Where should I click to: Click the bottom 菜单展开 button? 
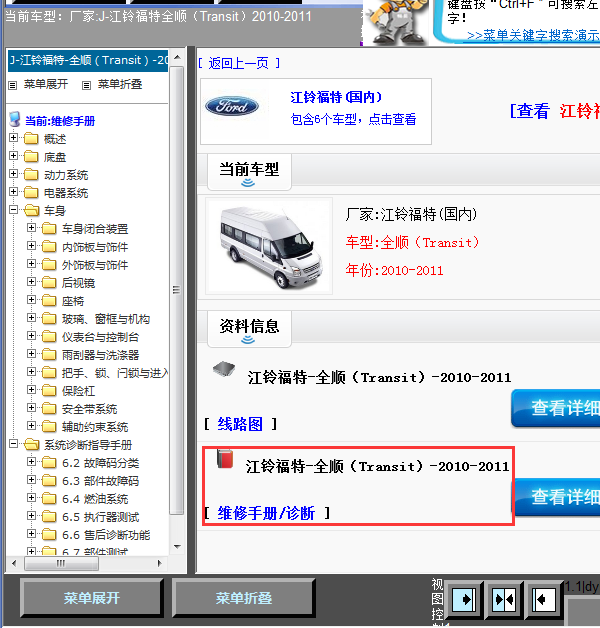(92, 598)
